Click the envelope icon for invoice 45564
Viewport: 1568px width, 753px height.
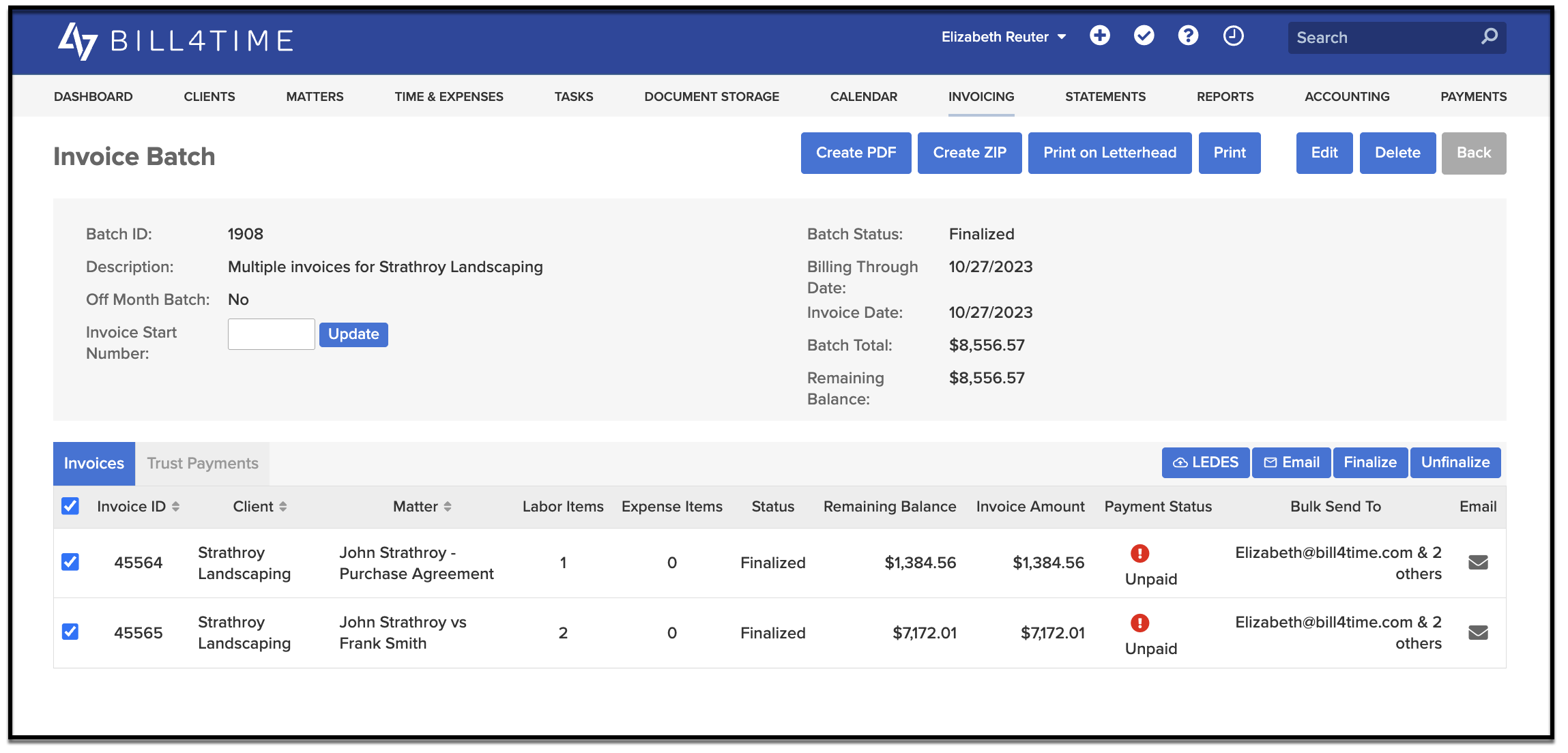coord(1478,563)
